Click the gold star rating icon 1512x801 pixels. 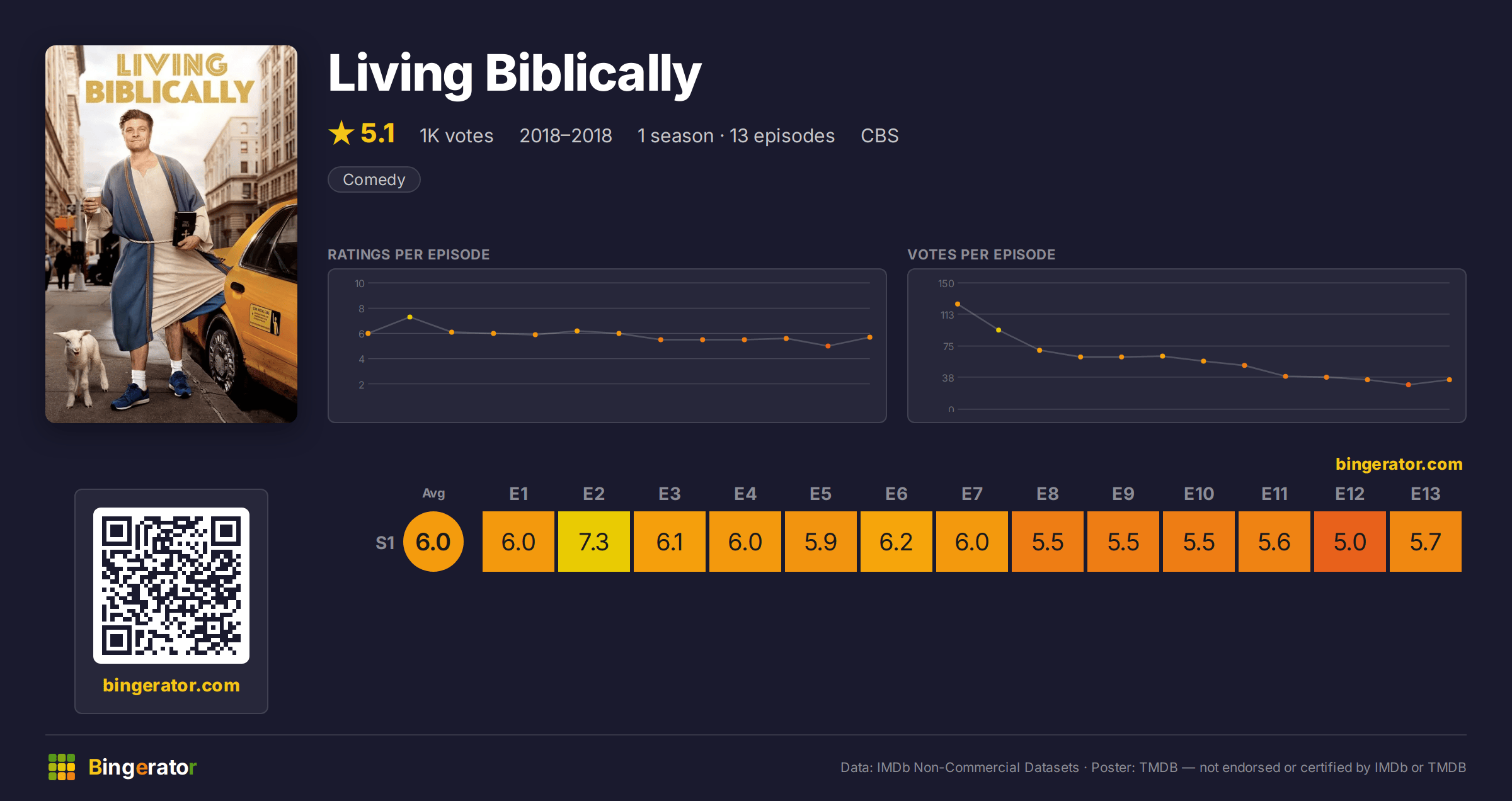coord(341,133)
